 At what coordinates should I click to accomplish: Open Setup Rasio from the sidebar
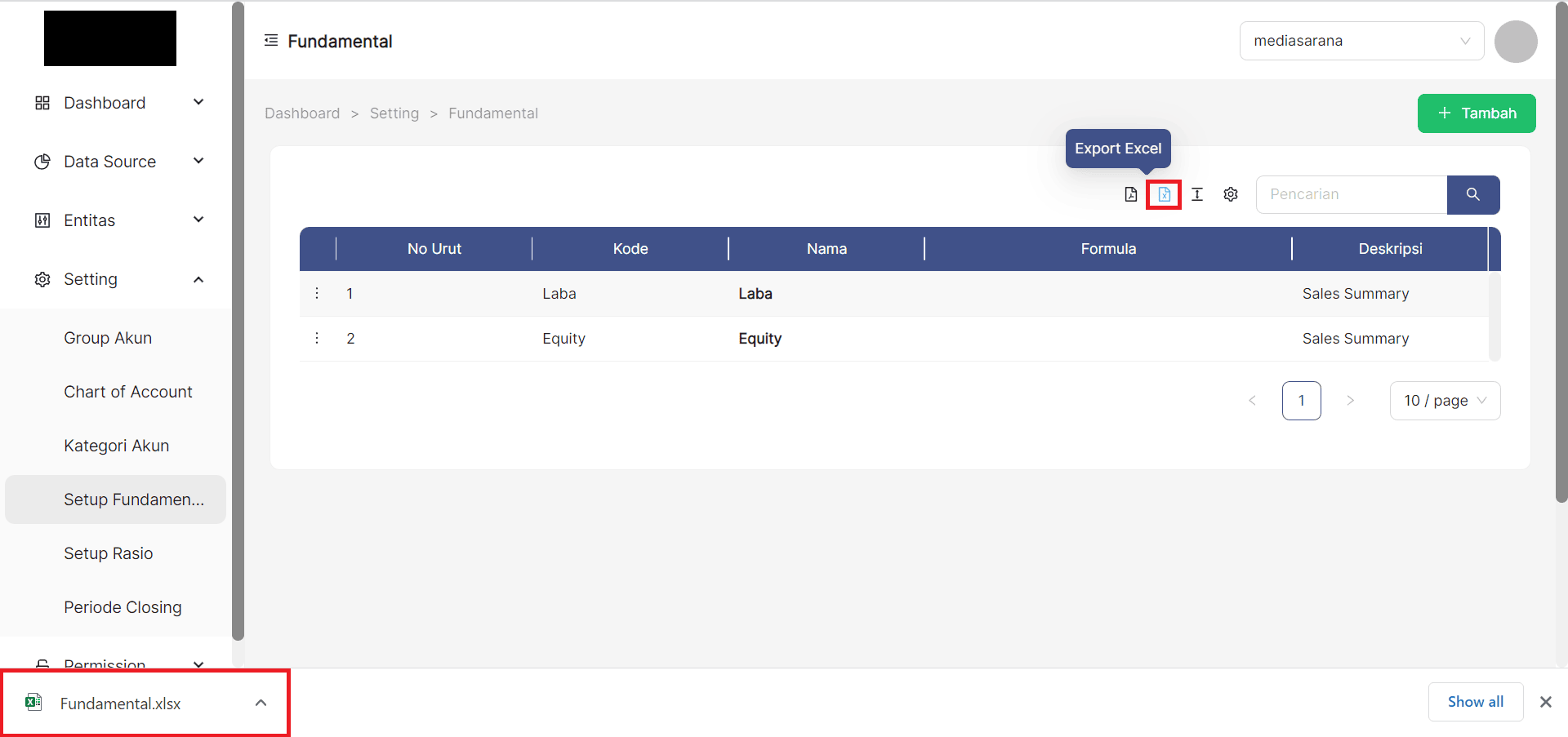click(x=109, y=553)
